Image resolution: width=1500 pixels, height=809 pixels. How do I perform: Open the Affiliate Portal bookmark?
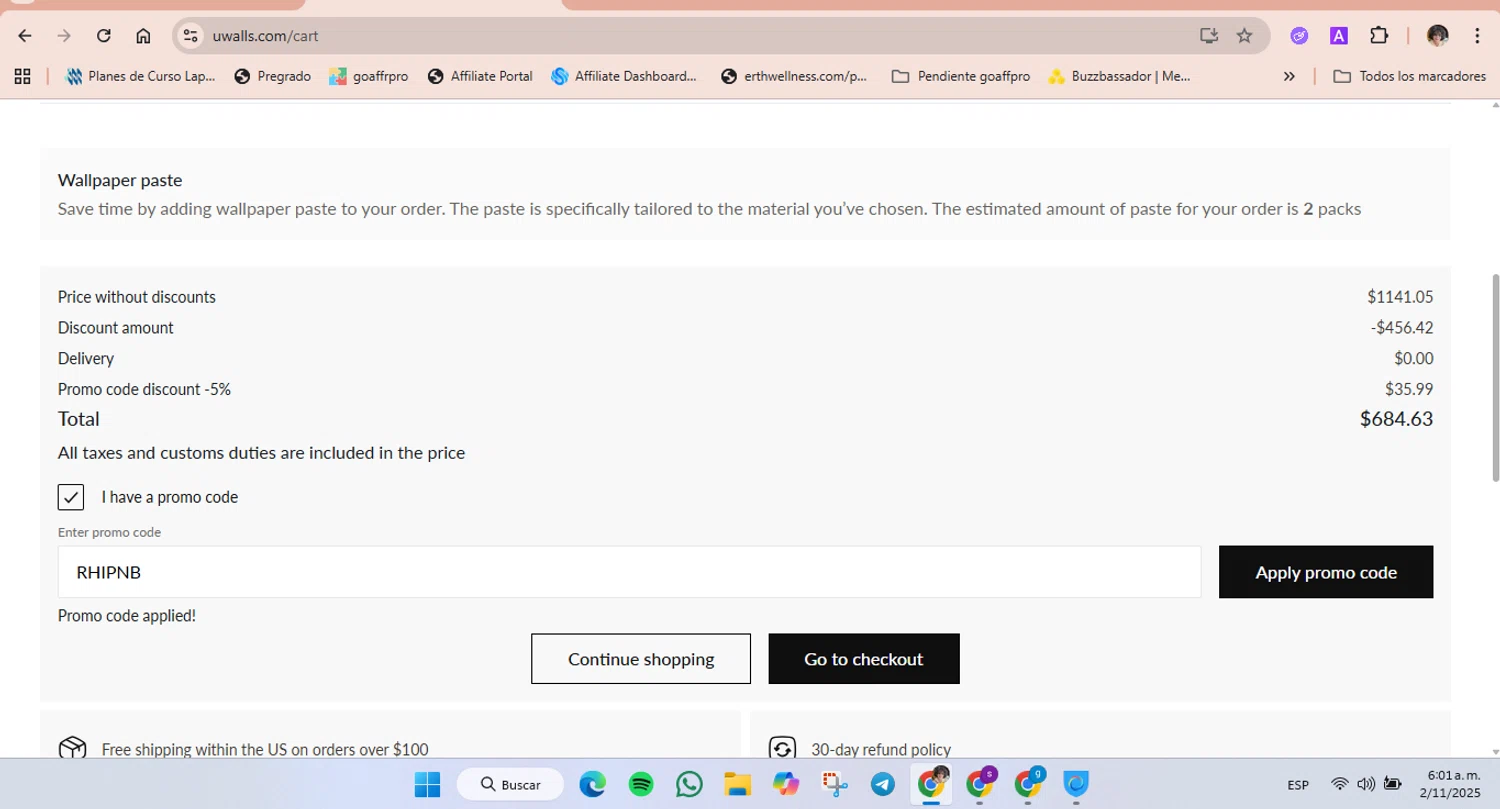tap(480, 76)
